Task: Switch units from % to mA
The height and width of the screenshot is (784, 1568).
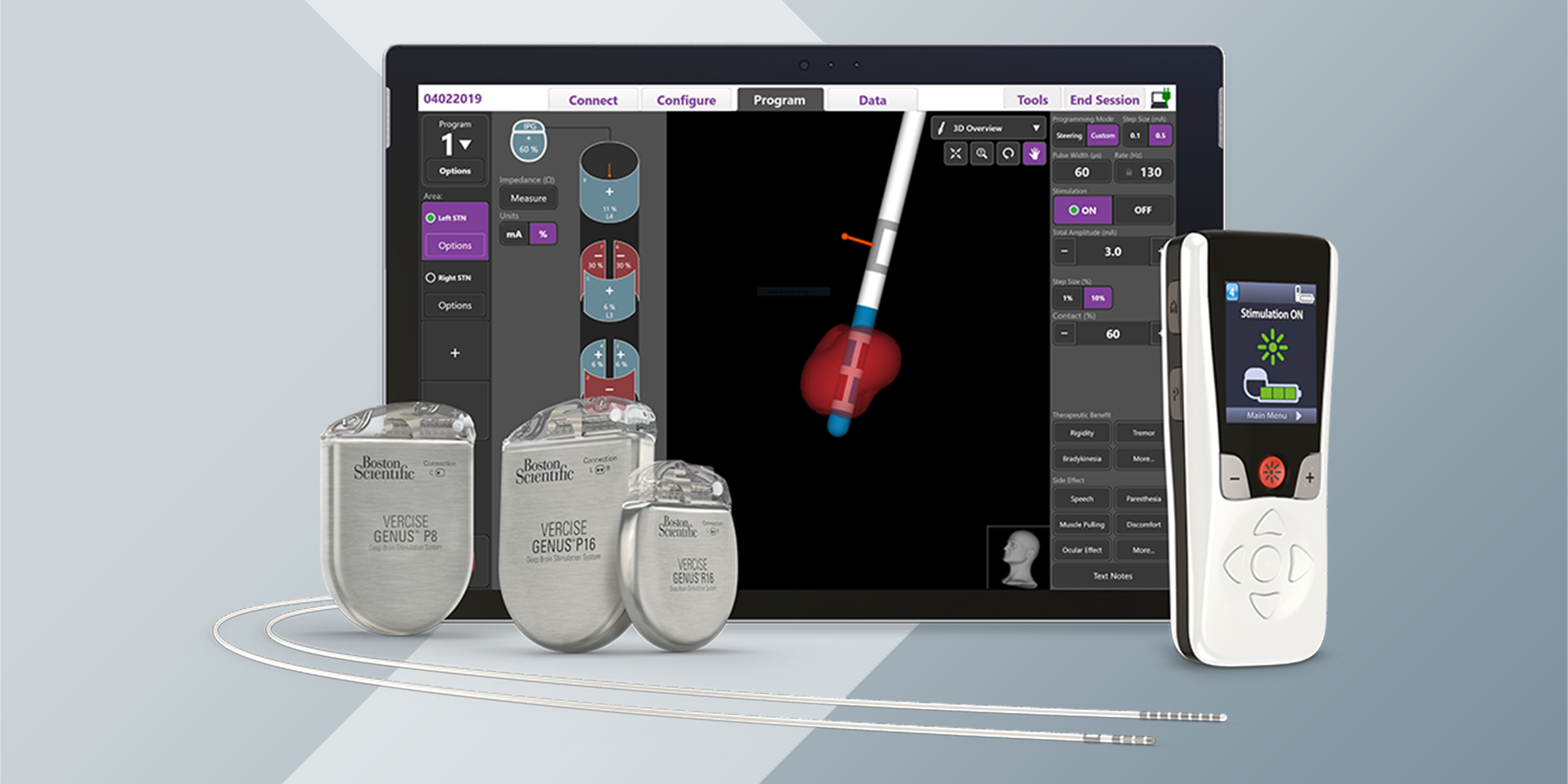Action: click(515, 233)
